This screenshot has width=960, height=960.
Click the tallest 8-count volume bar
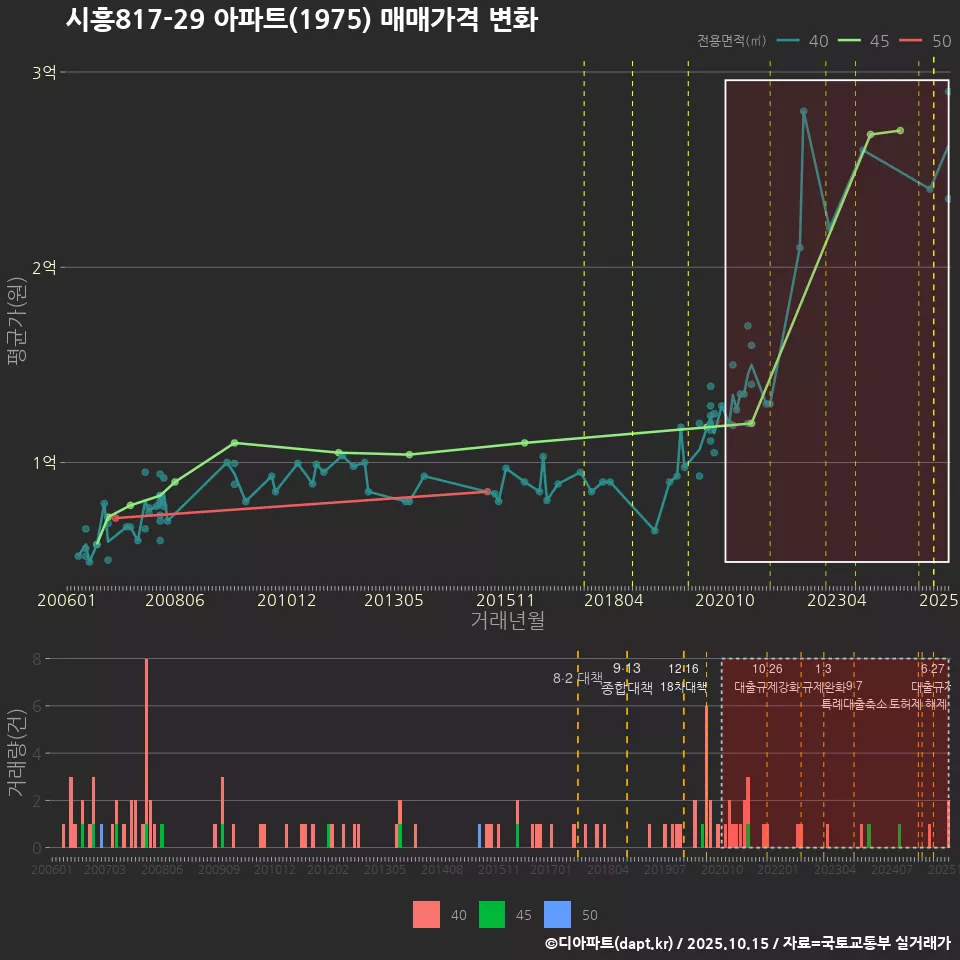(146, 752)
